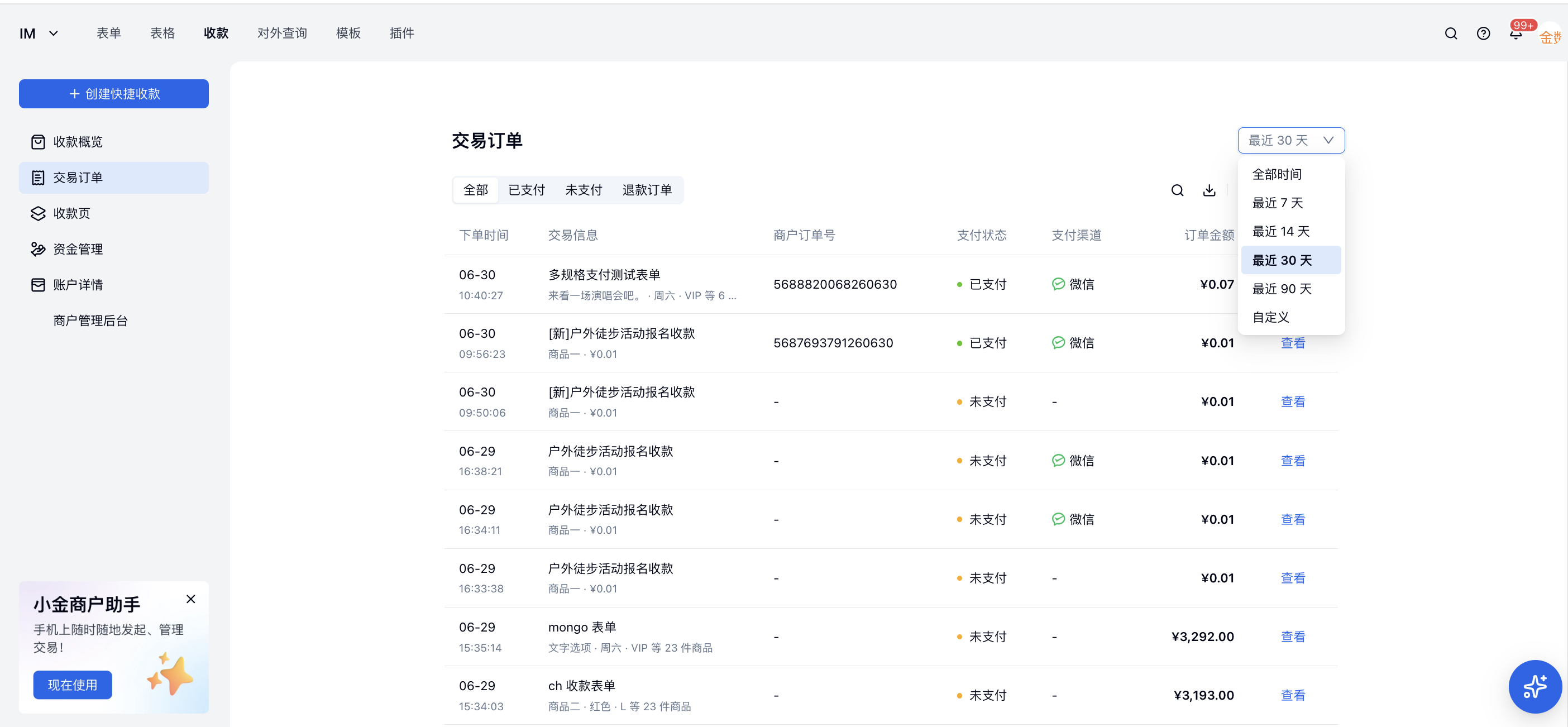Click the 现在使用 button in promo card
This screenshot has height=727, width=1568.
[x=73, y=685]
